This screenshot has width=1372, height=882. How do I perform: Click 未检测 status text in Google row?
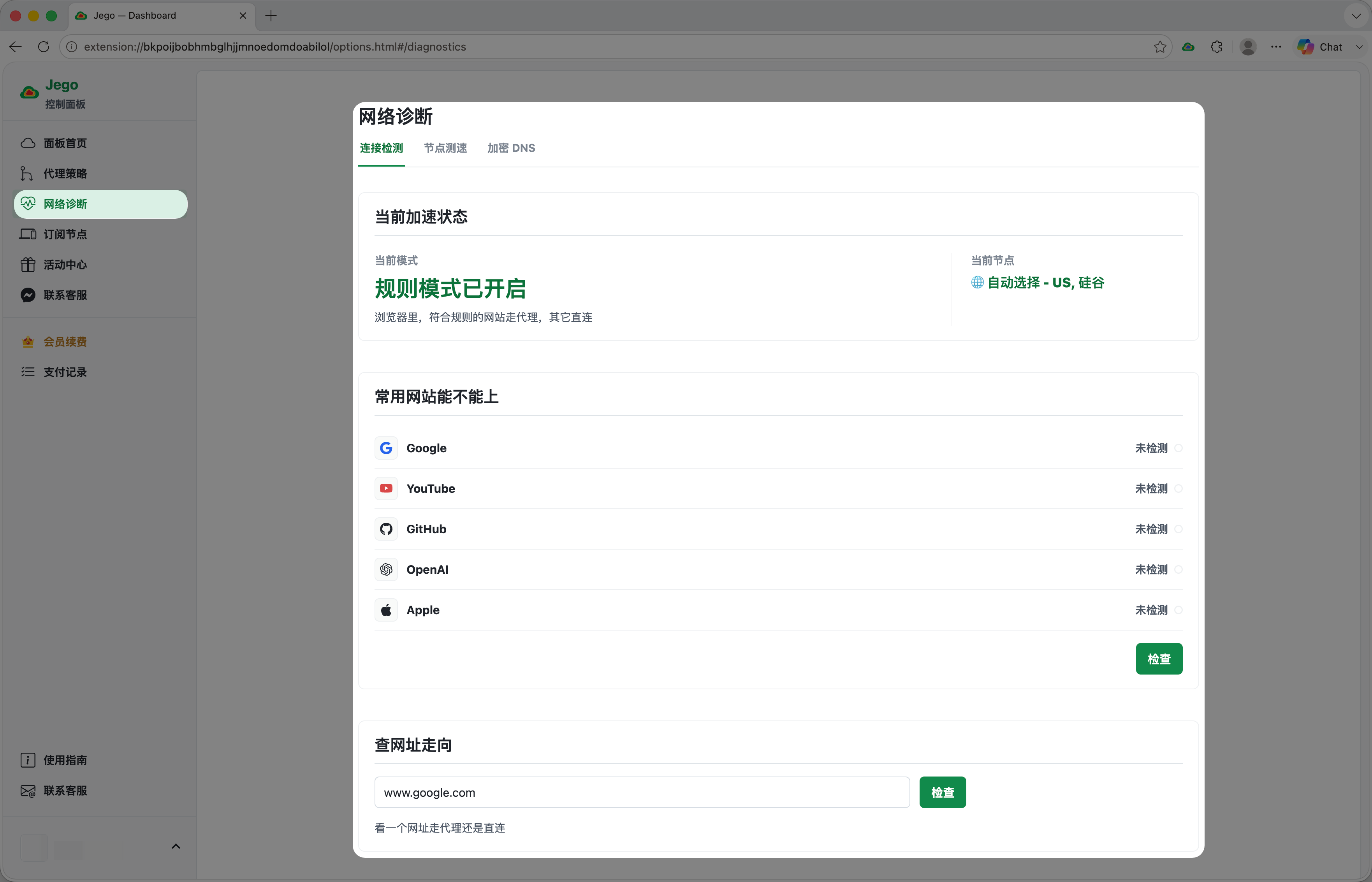[x=1151, y=448]
